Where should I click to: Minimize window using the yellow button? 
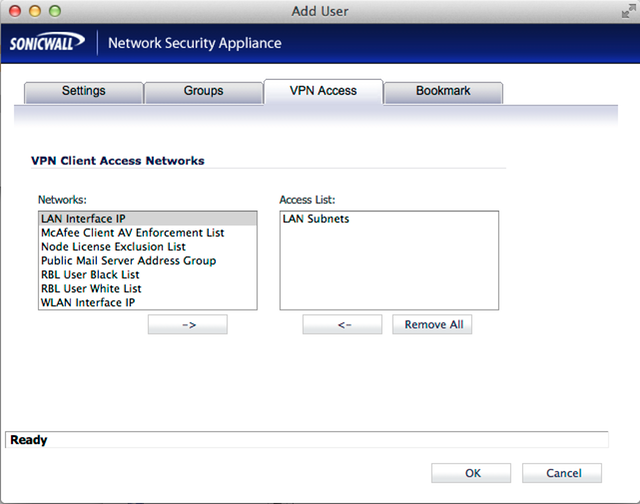35,11
